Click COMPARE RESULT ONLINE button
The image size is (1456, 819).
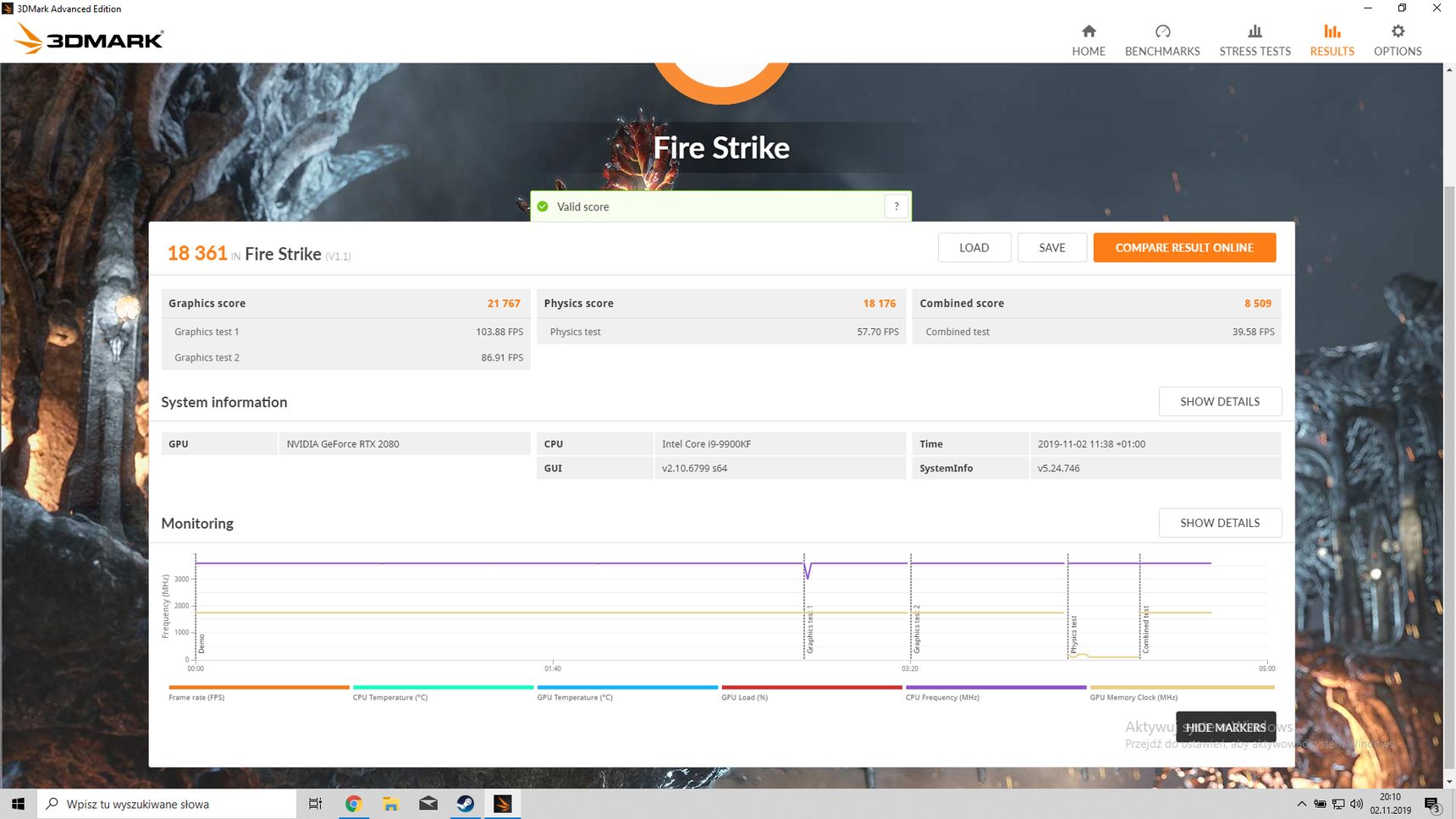coord(1184,248)
